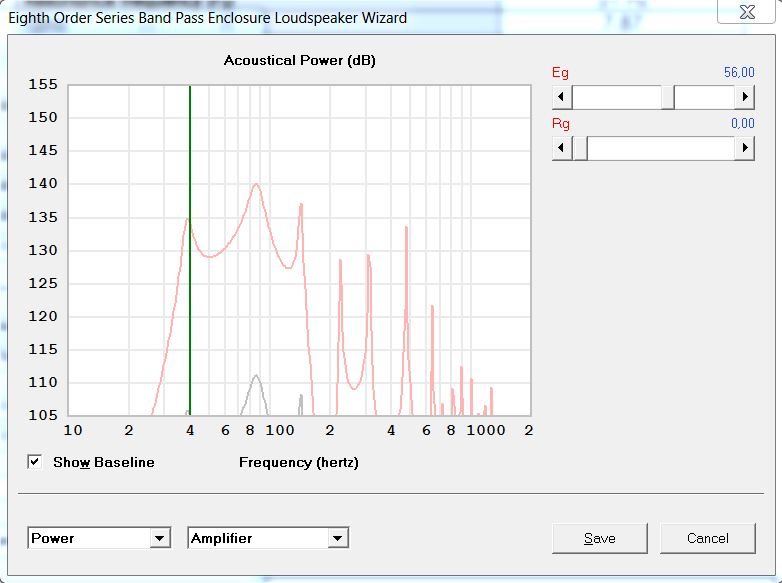This screenshot has width=782, height=583.
Task: Click the Eg slider track left of the thumb
Action: (616, 97)
